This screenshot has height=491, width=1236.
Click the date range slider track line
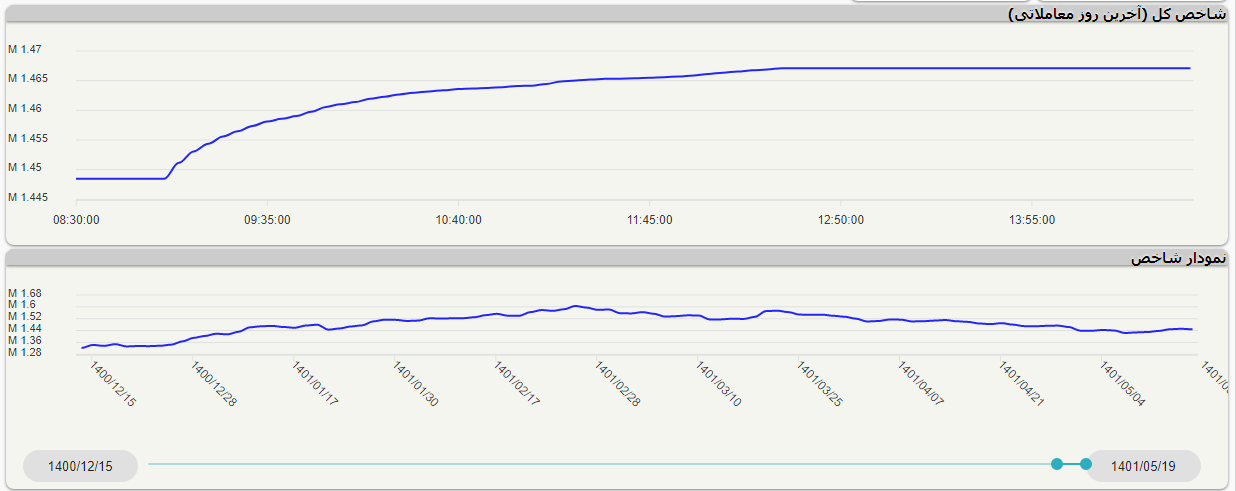600,464
